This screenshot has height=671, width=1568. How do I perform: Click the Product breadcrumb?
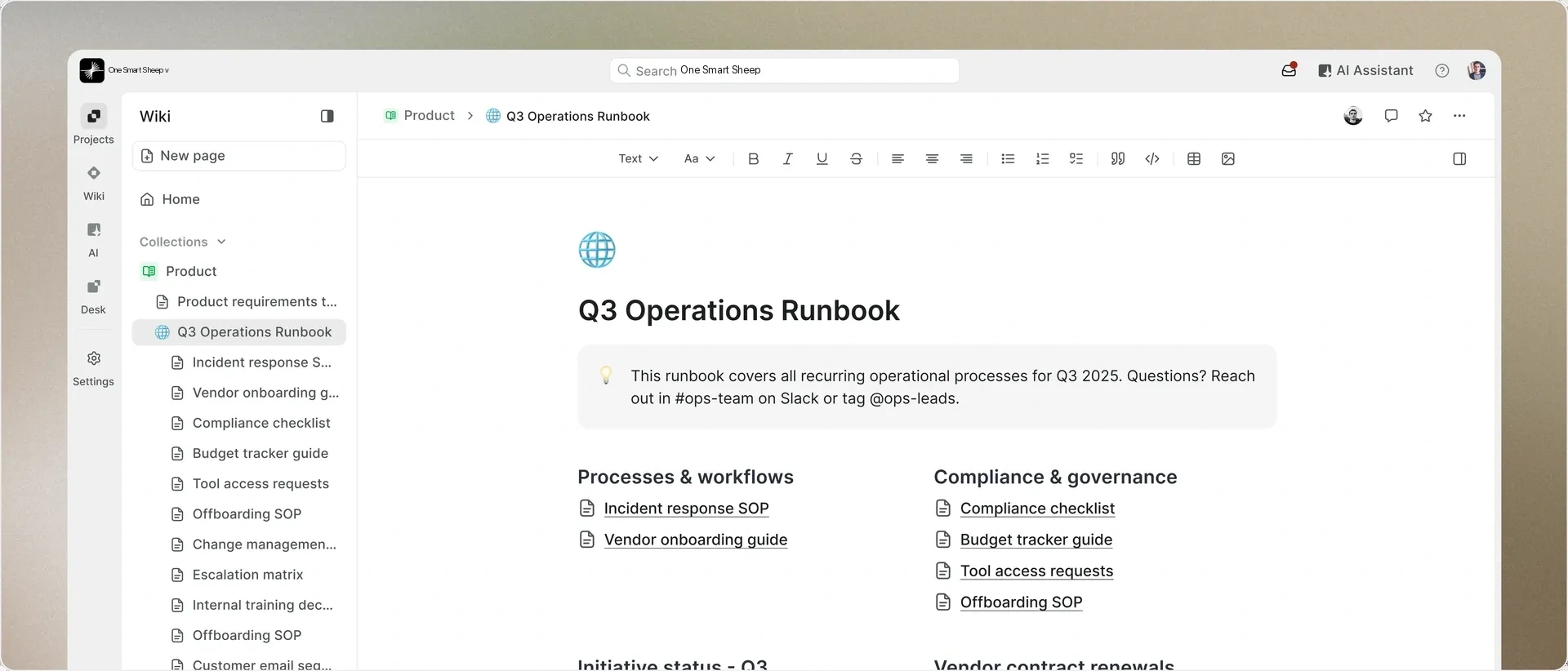click(x=420, y=116)
